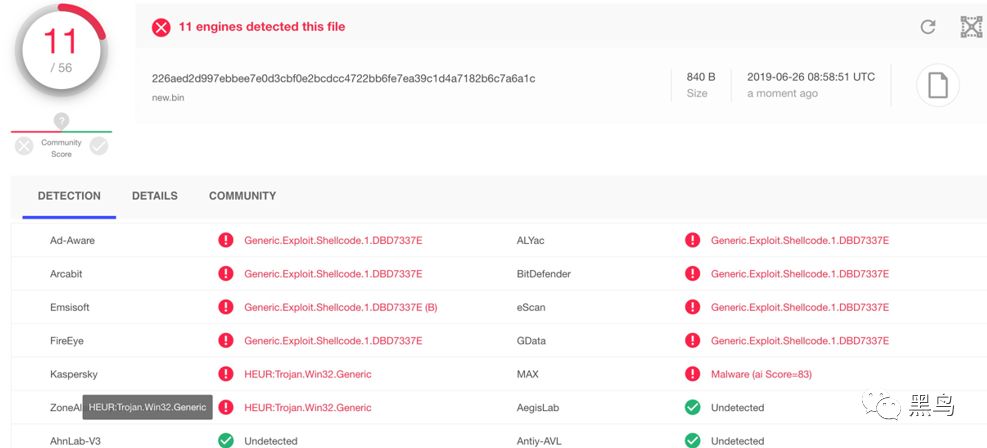Image resolution: width=987 pixels, height=448 pixels.
Task: Click the file type document icon
Action: click(x=937, y=86)
